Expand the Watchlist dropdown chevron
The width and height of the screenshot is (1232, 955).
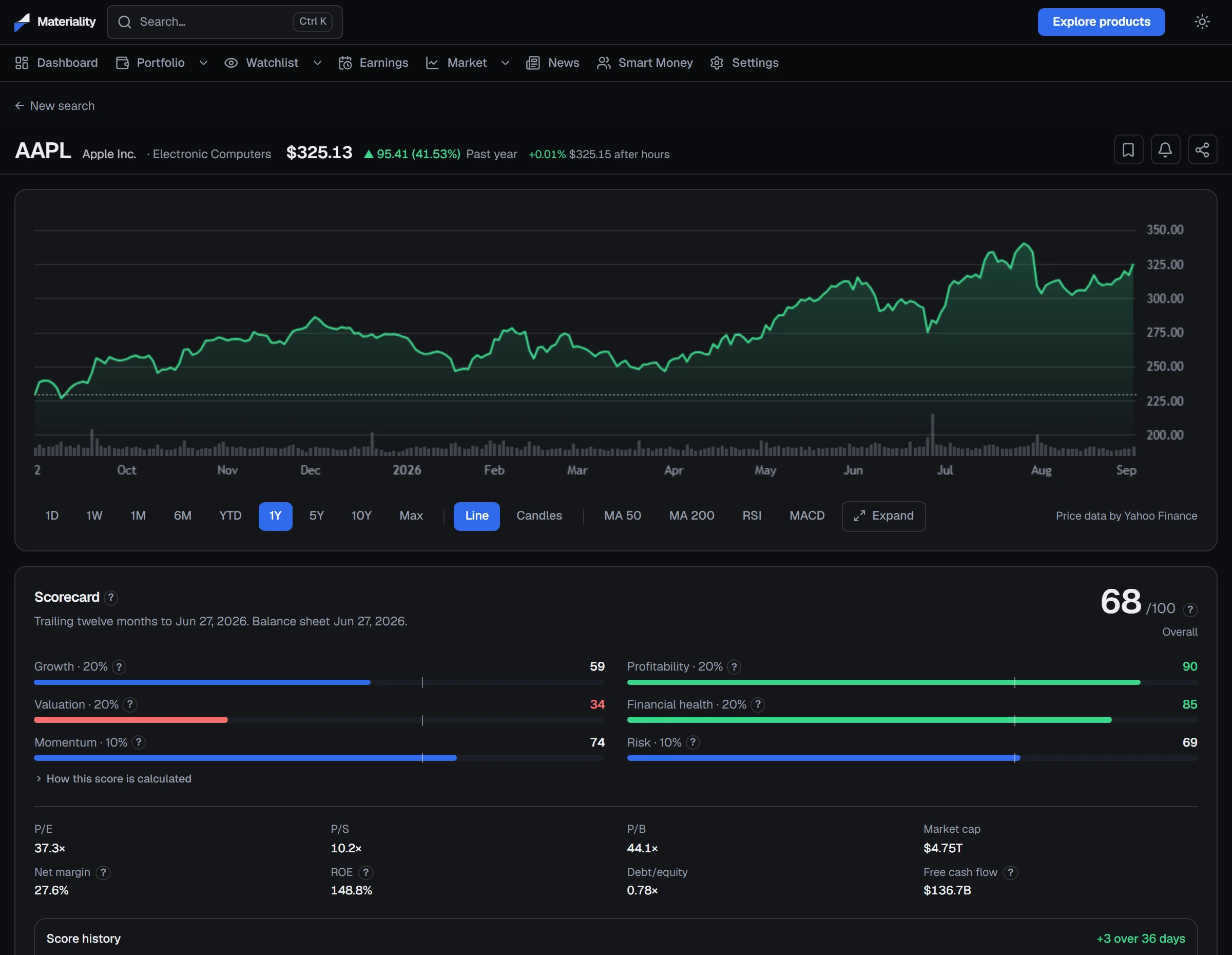(318, 63)
